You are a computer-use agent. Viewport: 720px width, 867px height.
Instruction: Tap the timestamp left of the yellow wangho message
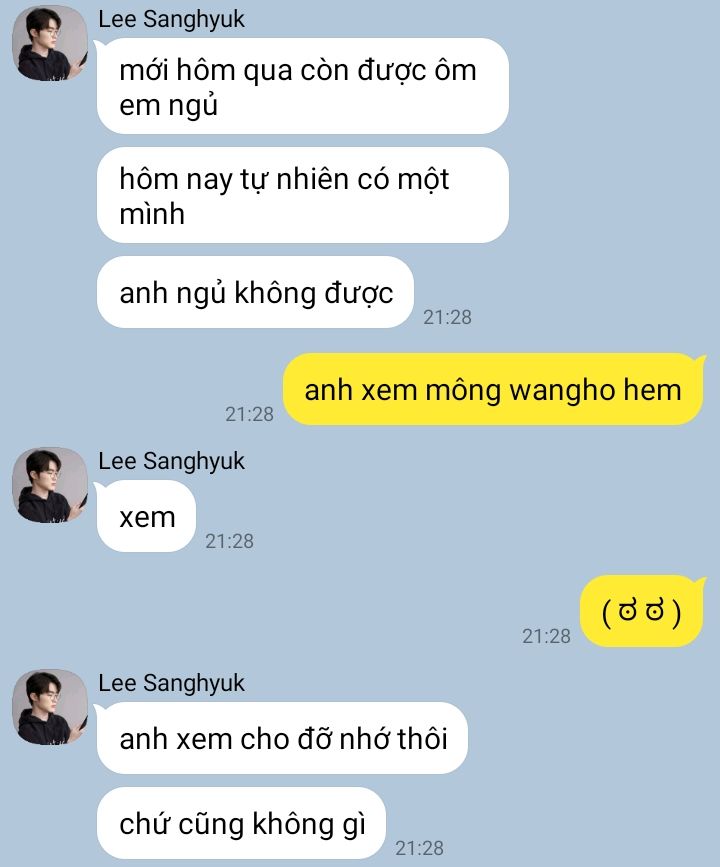click(x=249, y=414)
